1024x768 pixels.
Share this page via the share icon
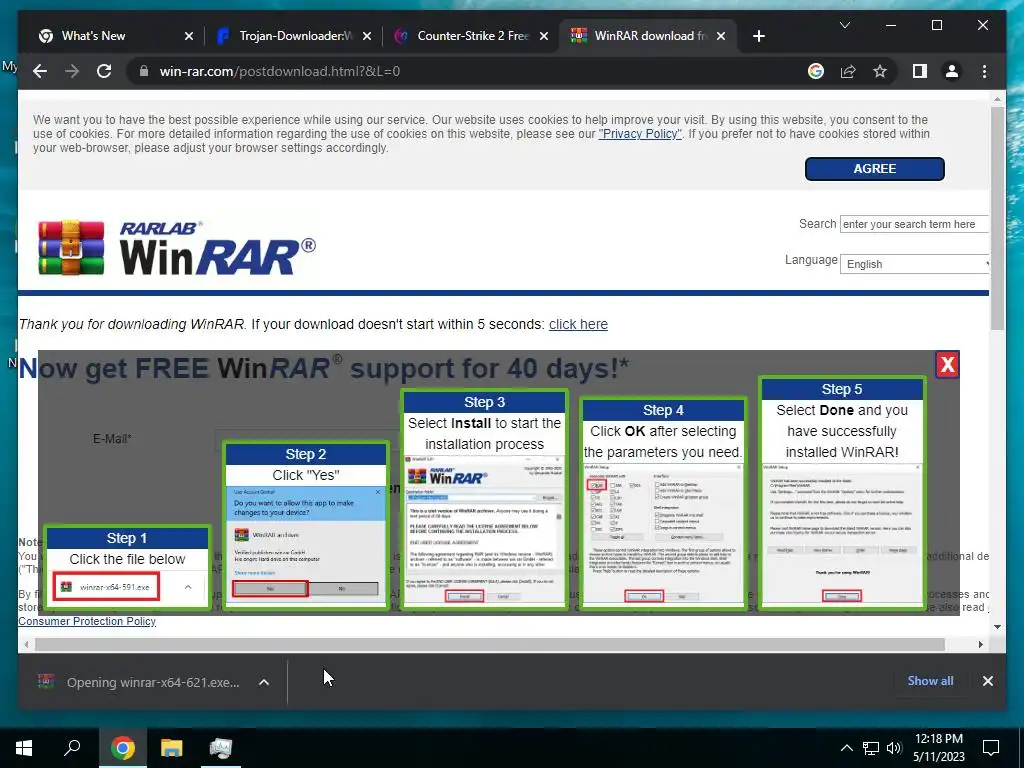848,71
